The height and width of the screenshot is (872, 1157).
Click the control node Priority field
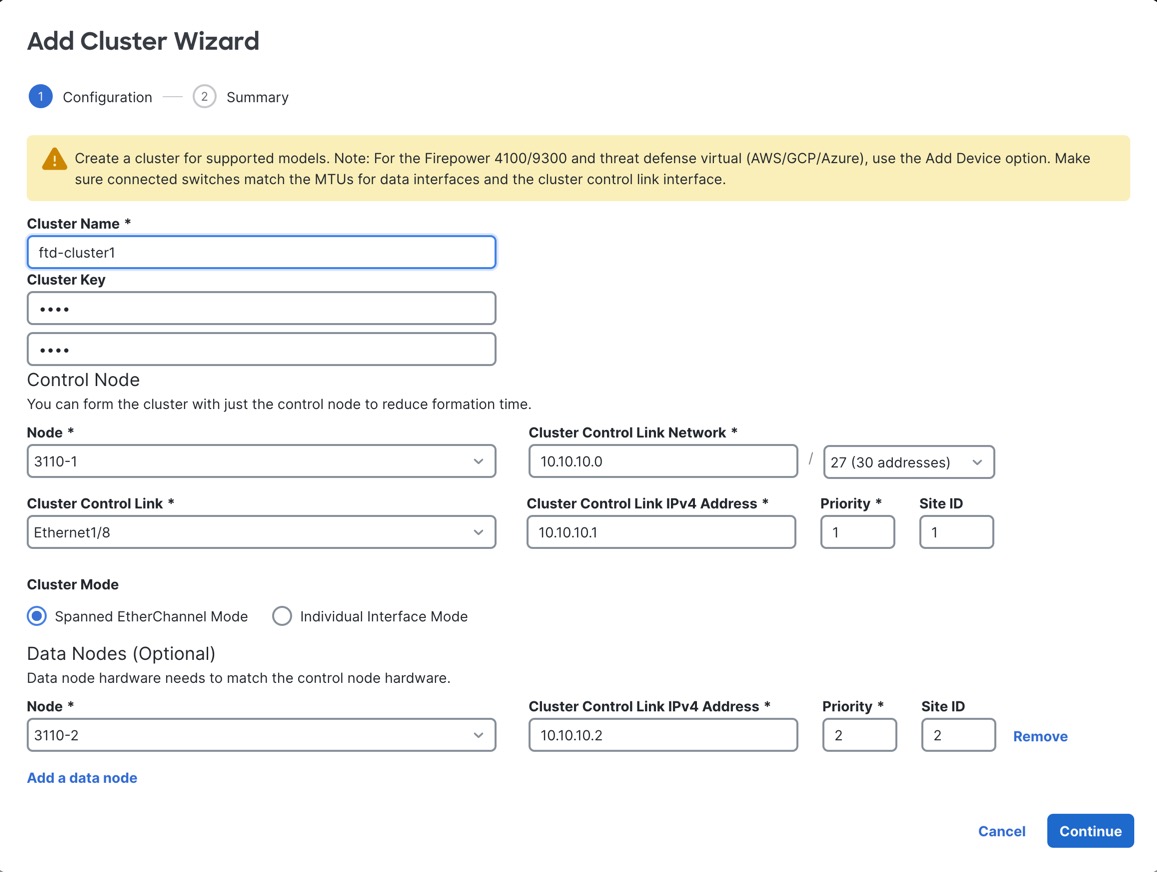coord(857,532)
